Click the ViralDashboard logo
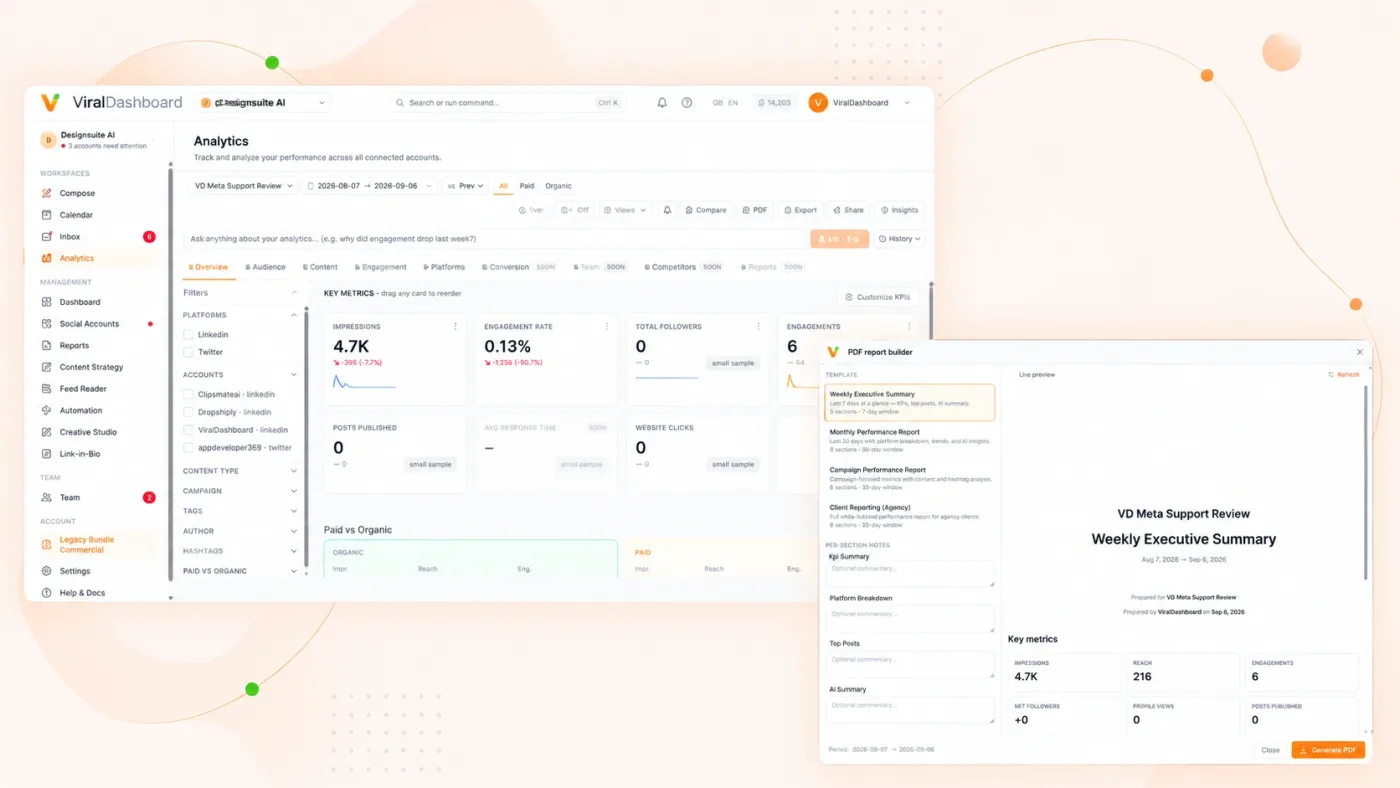1400x788 pixels. (x=111, y=102)
